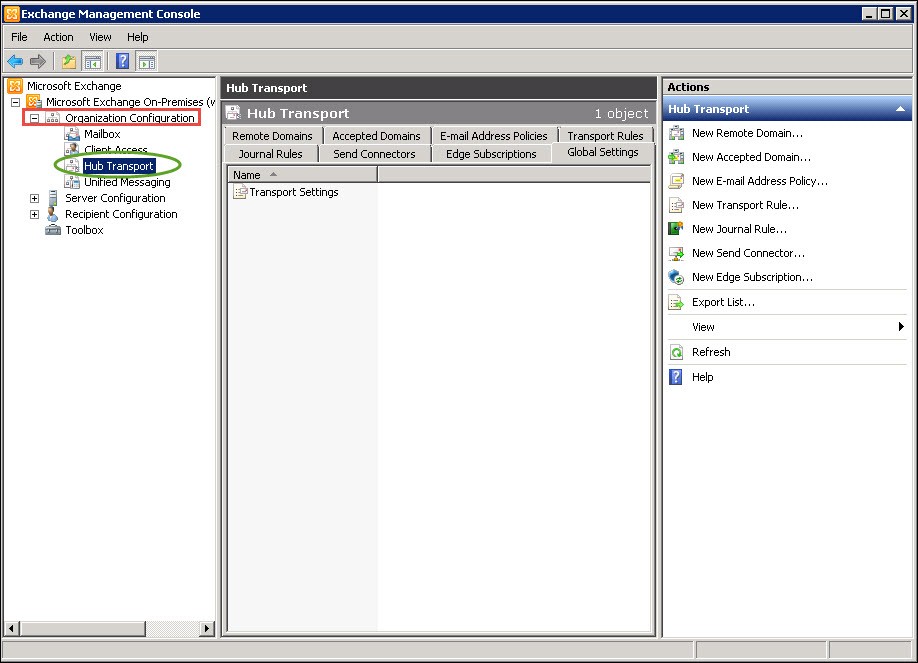
Task: Toggle the console tree pane toolbar icon
Action: [x=93, y=61]
